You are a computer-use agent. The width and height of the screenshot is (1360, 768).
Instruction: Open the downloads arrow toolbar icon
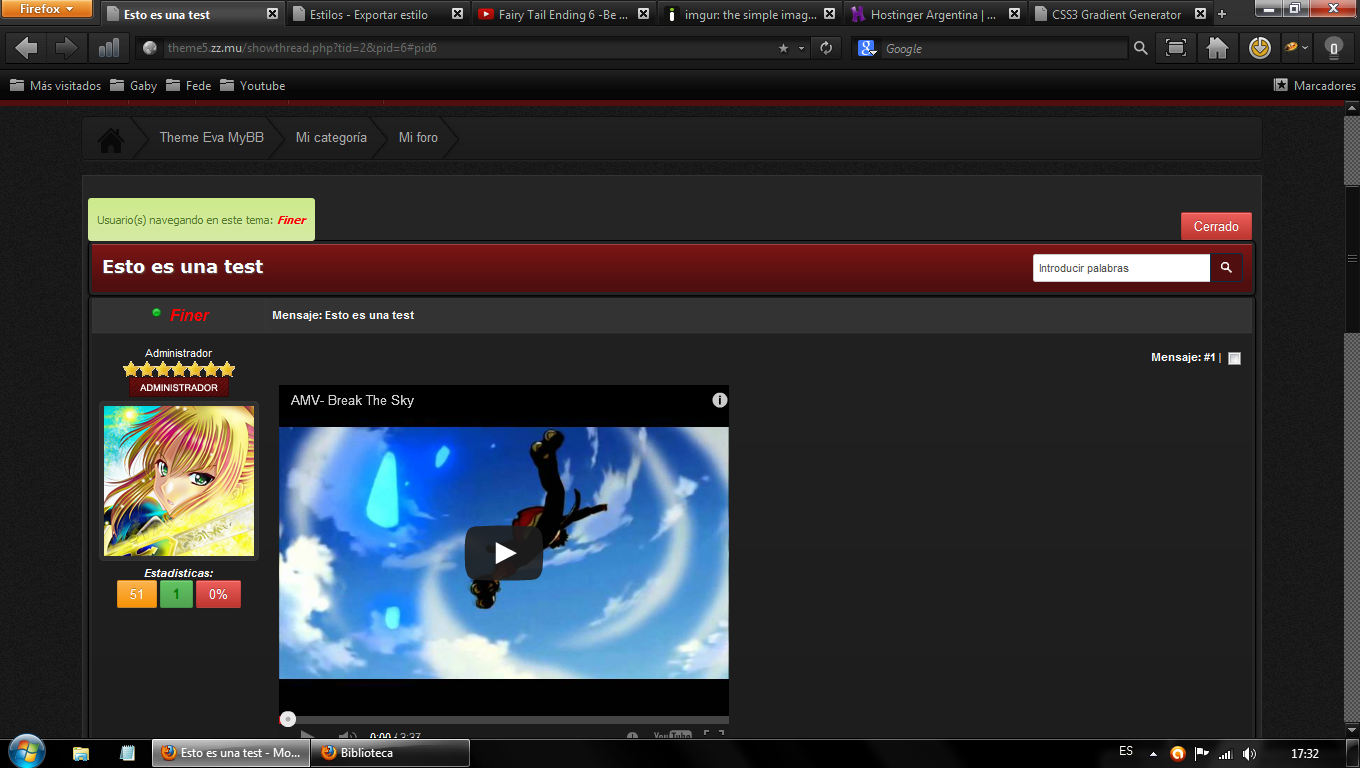(1259, 47)
